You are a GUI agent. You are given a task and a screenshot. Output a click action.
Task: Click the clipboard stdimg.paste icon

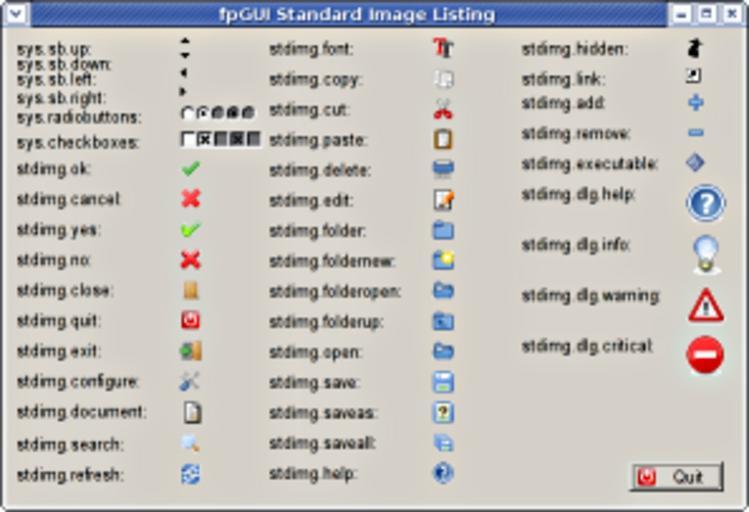pos(443,140)
